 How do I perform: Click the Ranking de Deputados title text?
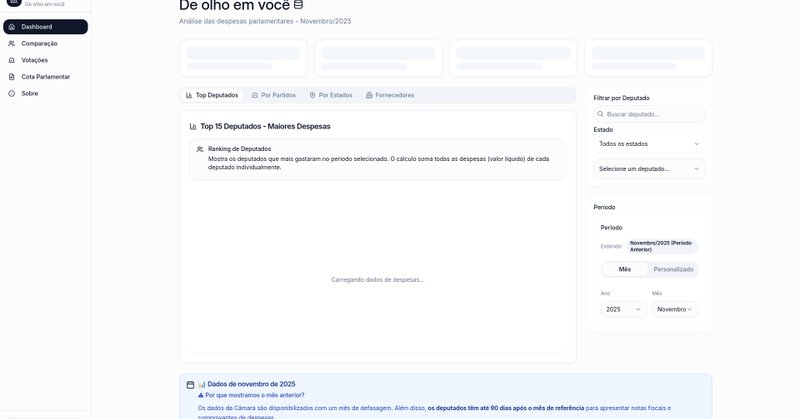(239, 149)
